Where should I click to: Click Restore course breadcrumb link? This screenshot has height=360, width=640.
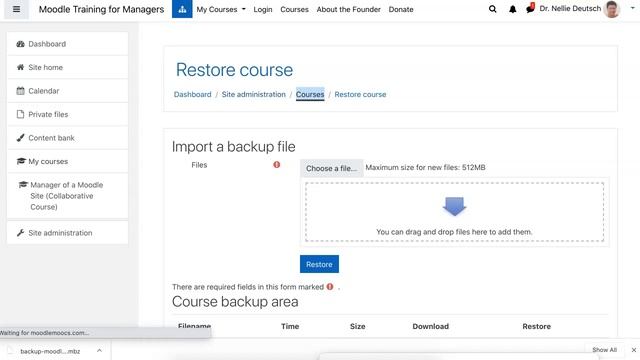tap(360, 94)
